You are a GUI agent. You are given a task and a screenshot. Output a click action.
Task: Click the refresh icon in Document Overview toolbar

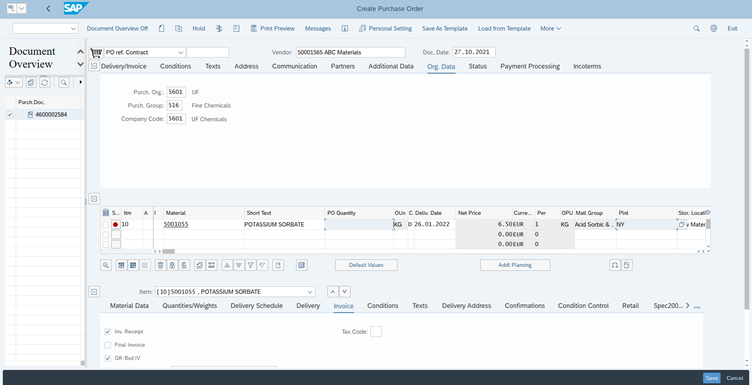(45, 82)
